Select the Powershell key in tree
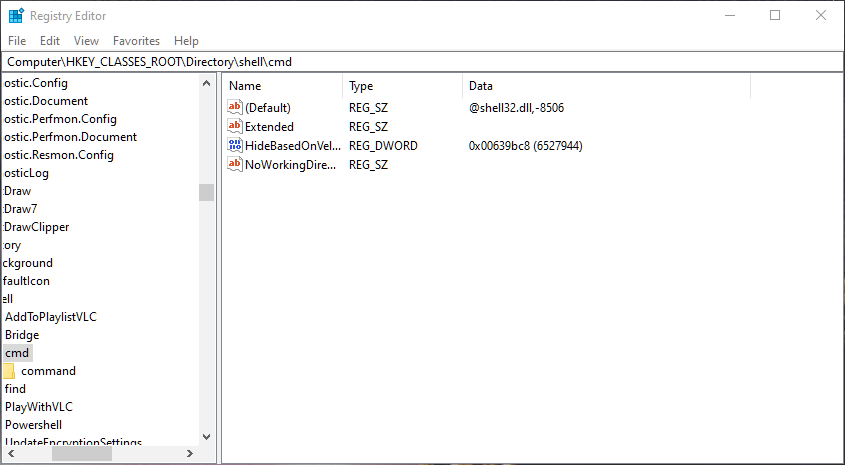 coord(33,425)
